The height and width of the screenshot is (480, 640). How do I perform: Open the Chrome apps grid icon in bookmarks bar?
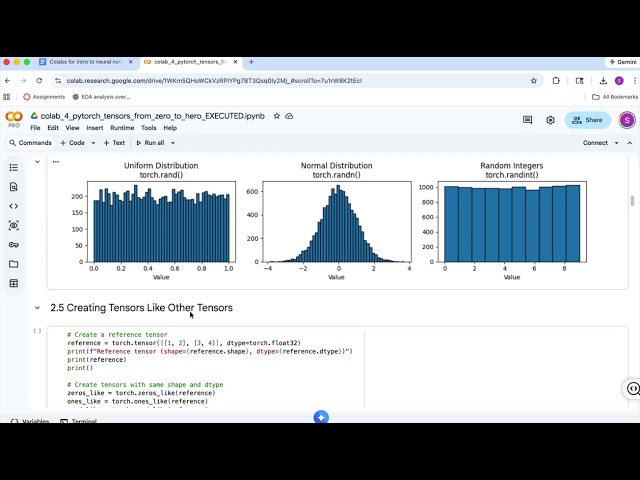[7, 97]
